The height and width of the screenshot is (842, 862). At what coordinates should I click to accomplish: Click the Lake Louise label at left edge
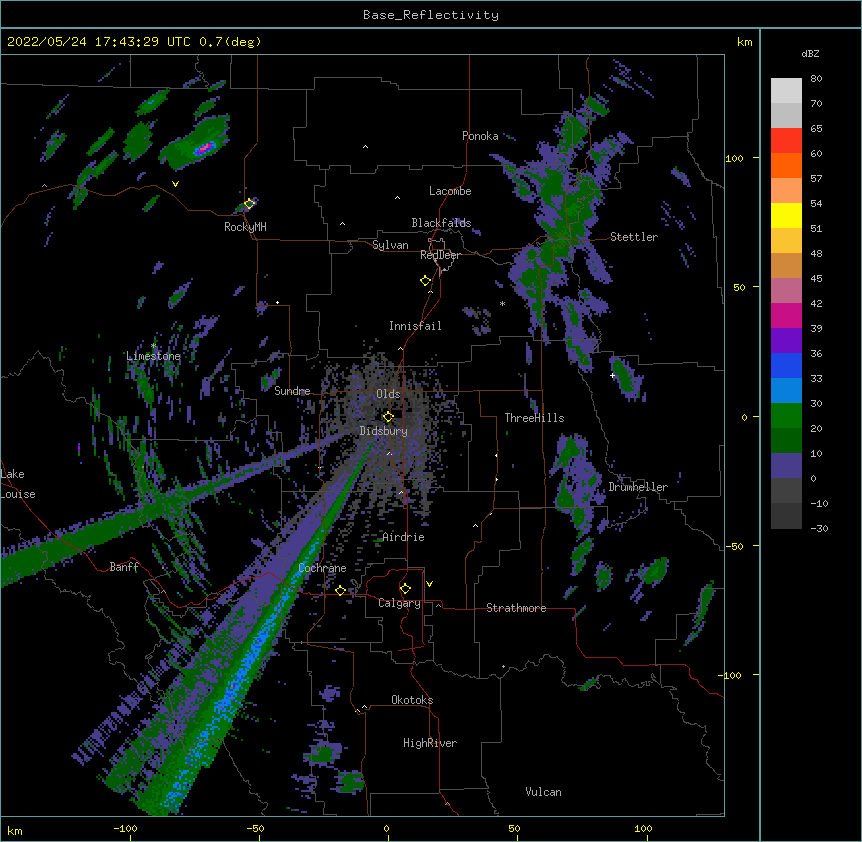tap(17, 484)
